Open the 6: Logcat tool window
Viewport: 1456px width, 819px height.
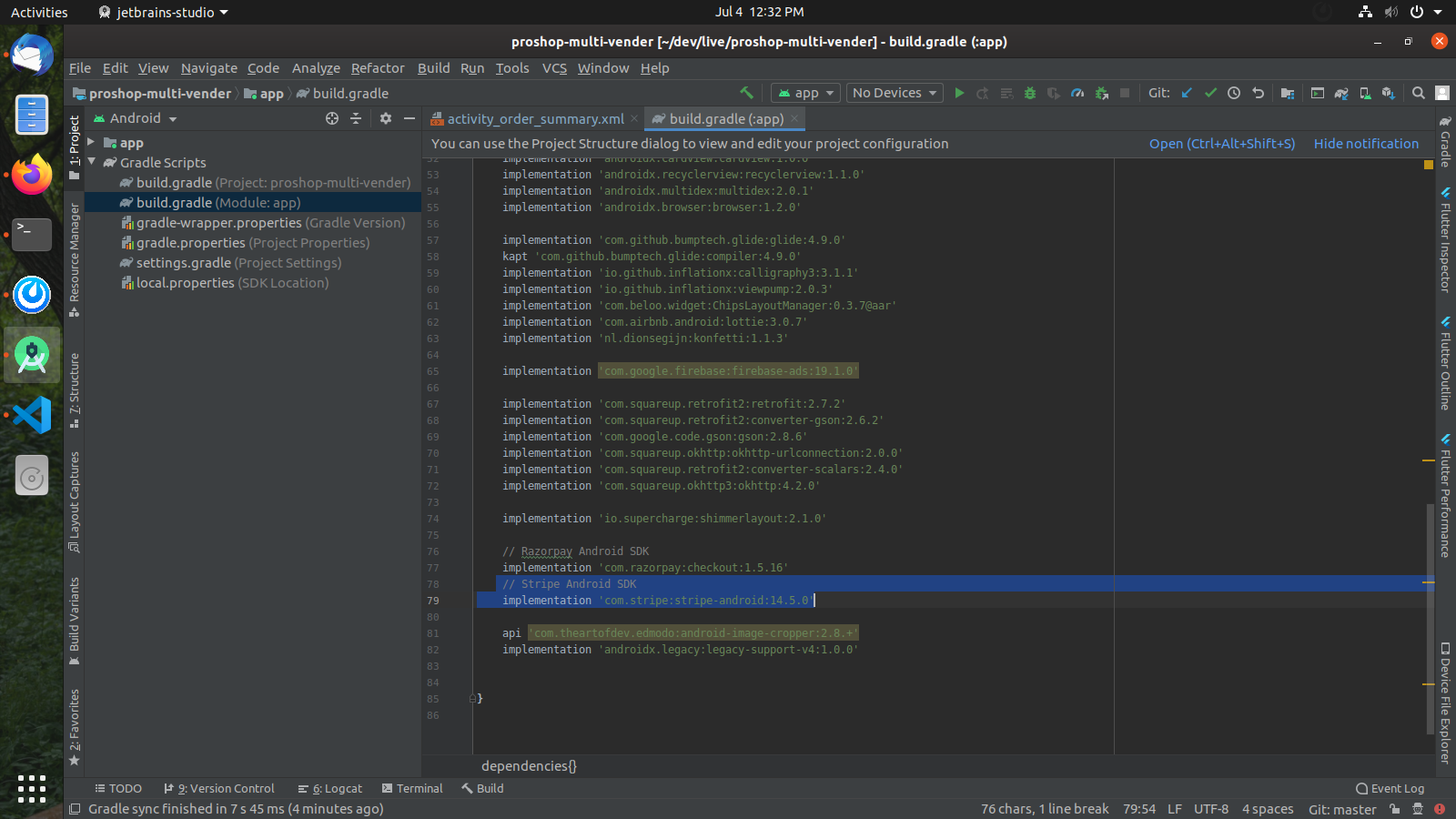pyautogui.click(x=329, y=789)
